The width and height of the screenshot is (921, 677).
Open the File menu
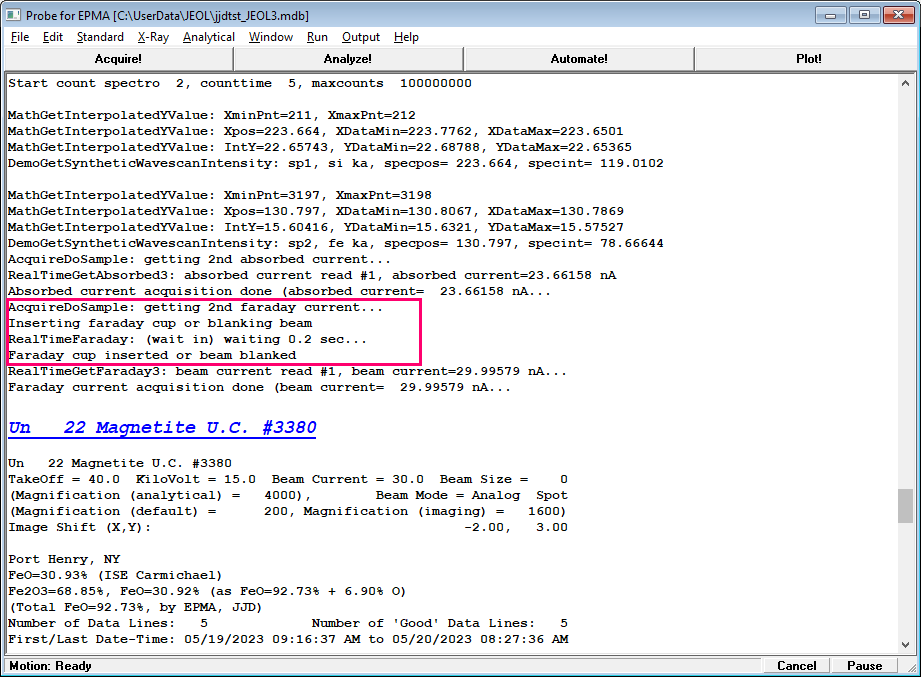(x=20, y=37)
